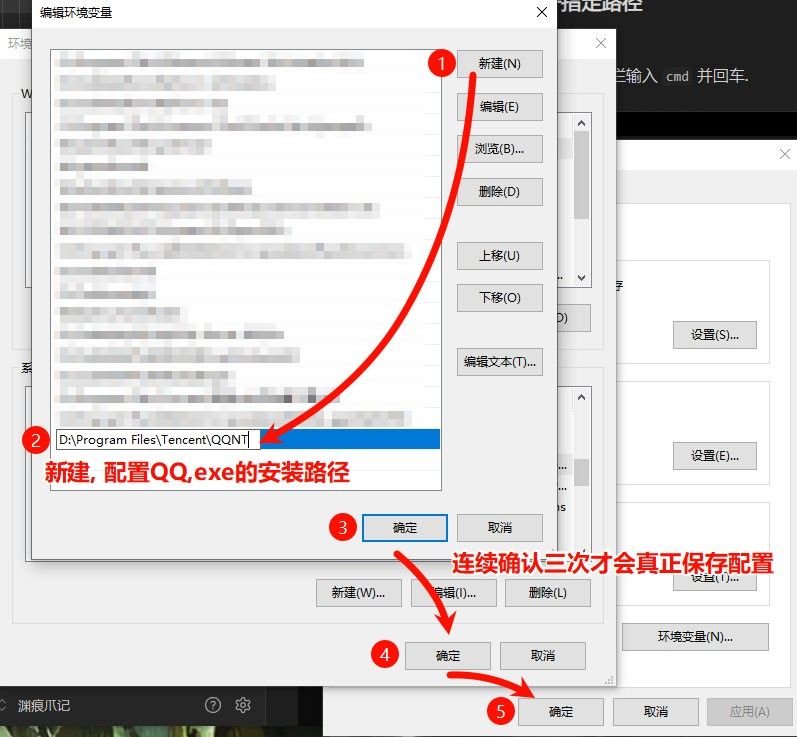797x737 pixels.
Task: Click the 渊痕爪记 label
Action: (x=44, y=705)
